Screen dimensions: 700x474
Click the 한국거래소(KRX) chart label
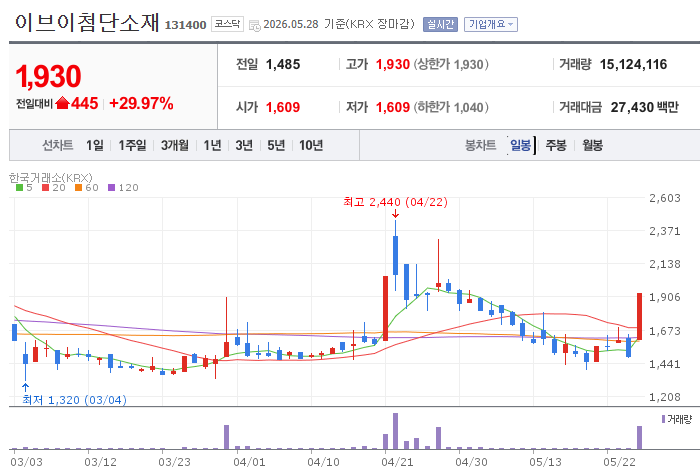50,178
